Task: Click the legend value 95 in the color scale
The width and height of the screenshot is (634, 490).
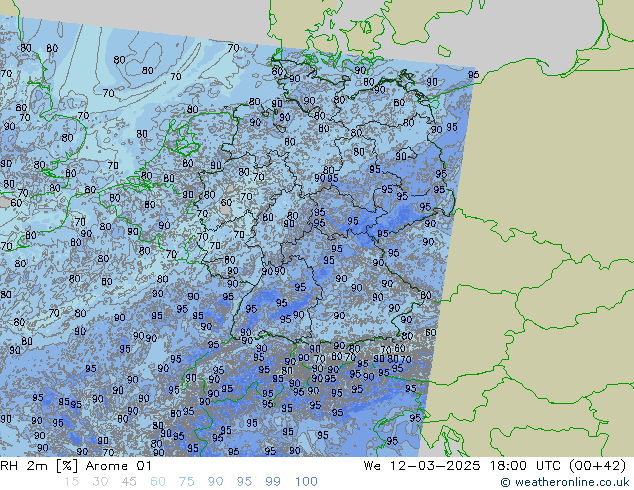Action: point(244,482)
